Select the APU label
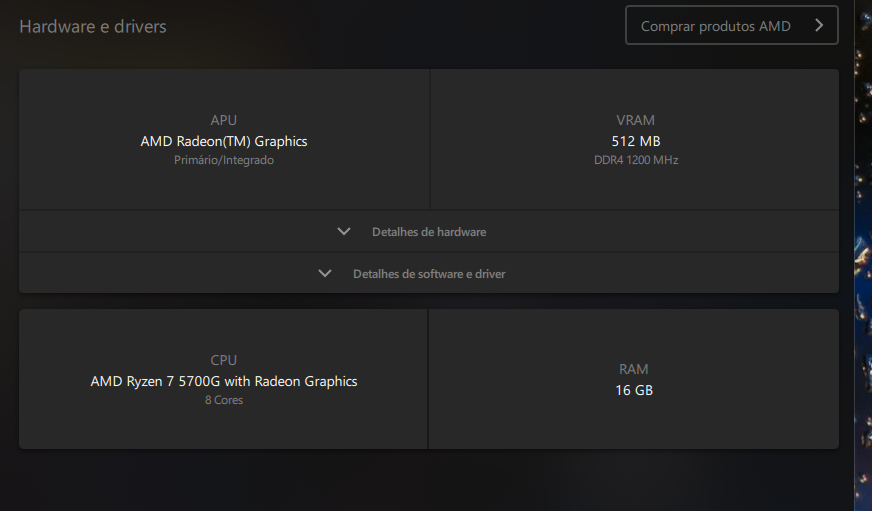The height and width of the screenshot is (511, 872). coord(224,120)
